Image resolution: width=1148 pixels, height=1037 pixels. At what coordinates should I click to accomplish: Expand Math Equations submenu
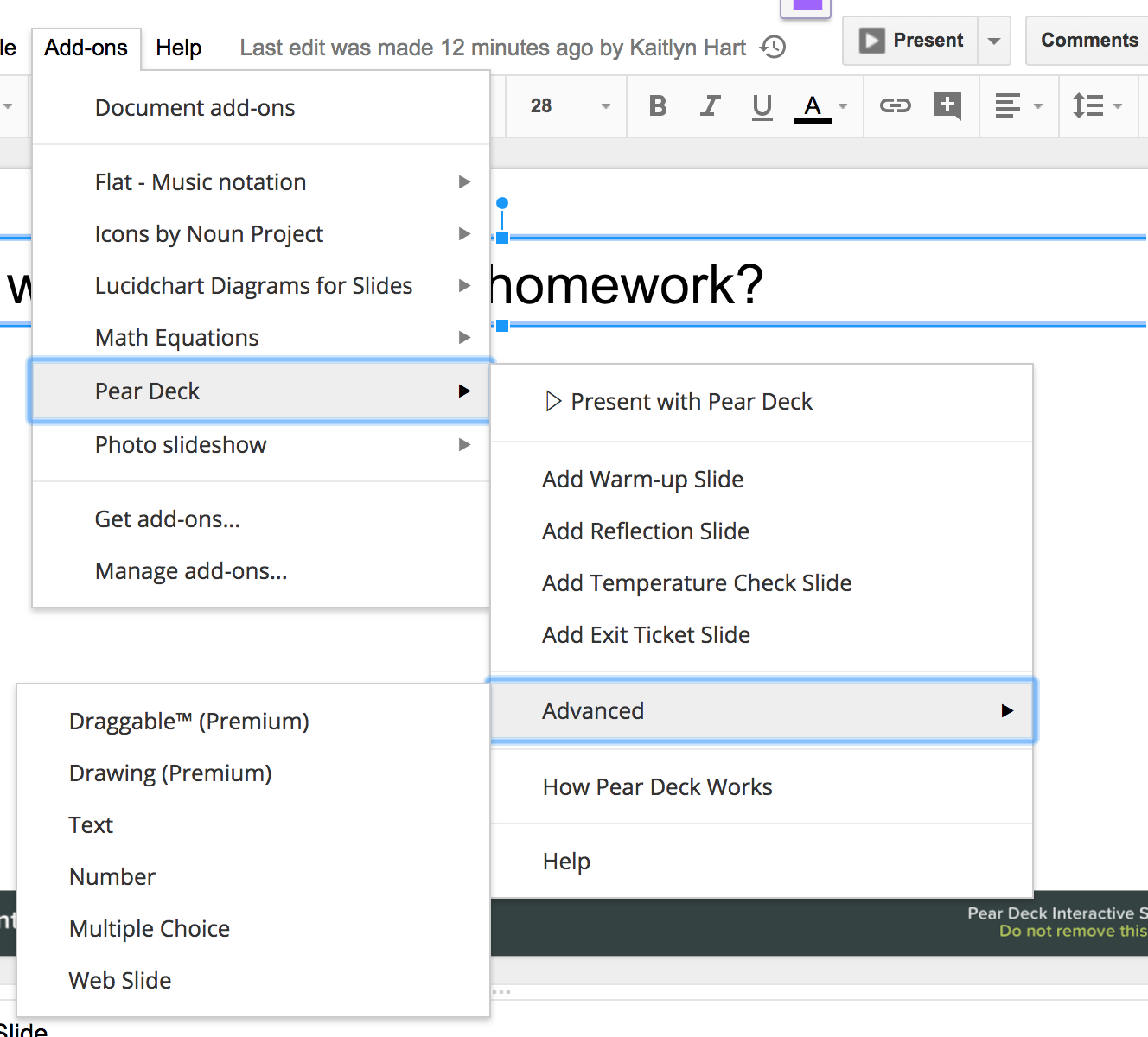tap(261, 338)
